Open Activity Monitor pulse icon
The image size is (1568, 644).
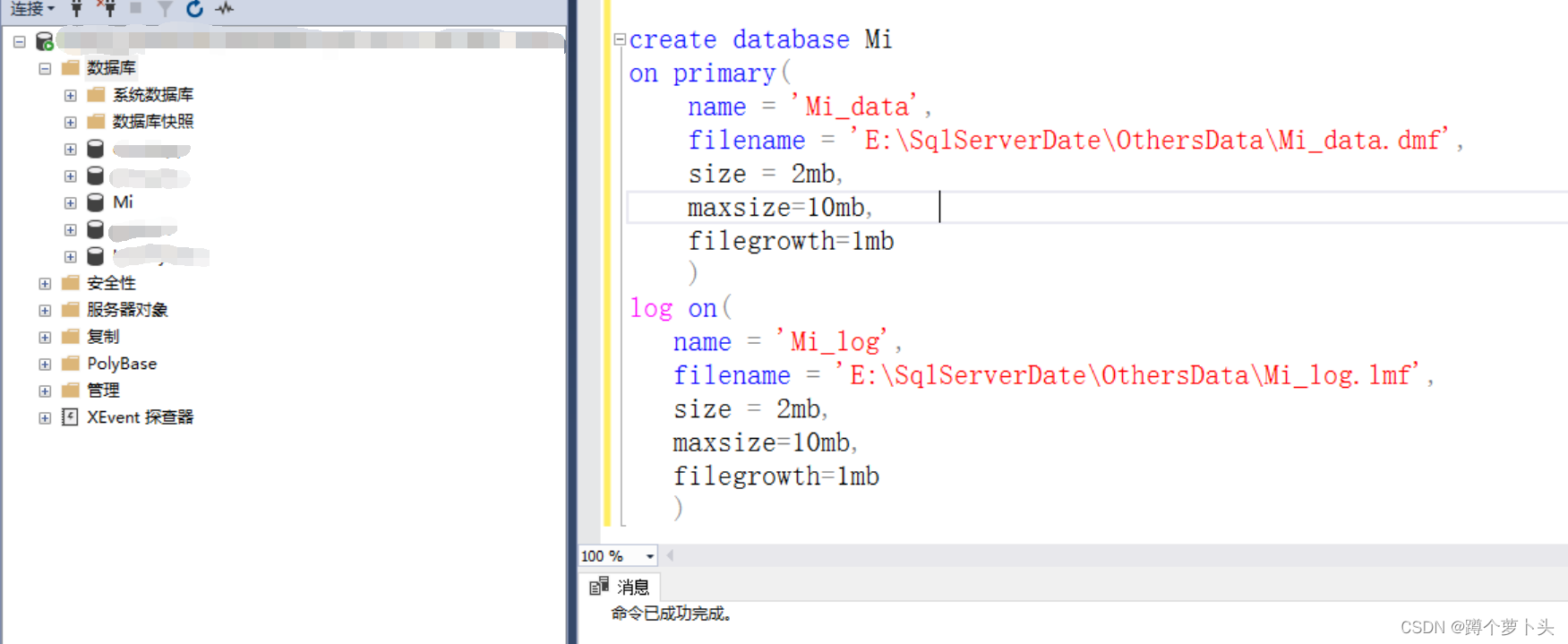click(225, 8)
